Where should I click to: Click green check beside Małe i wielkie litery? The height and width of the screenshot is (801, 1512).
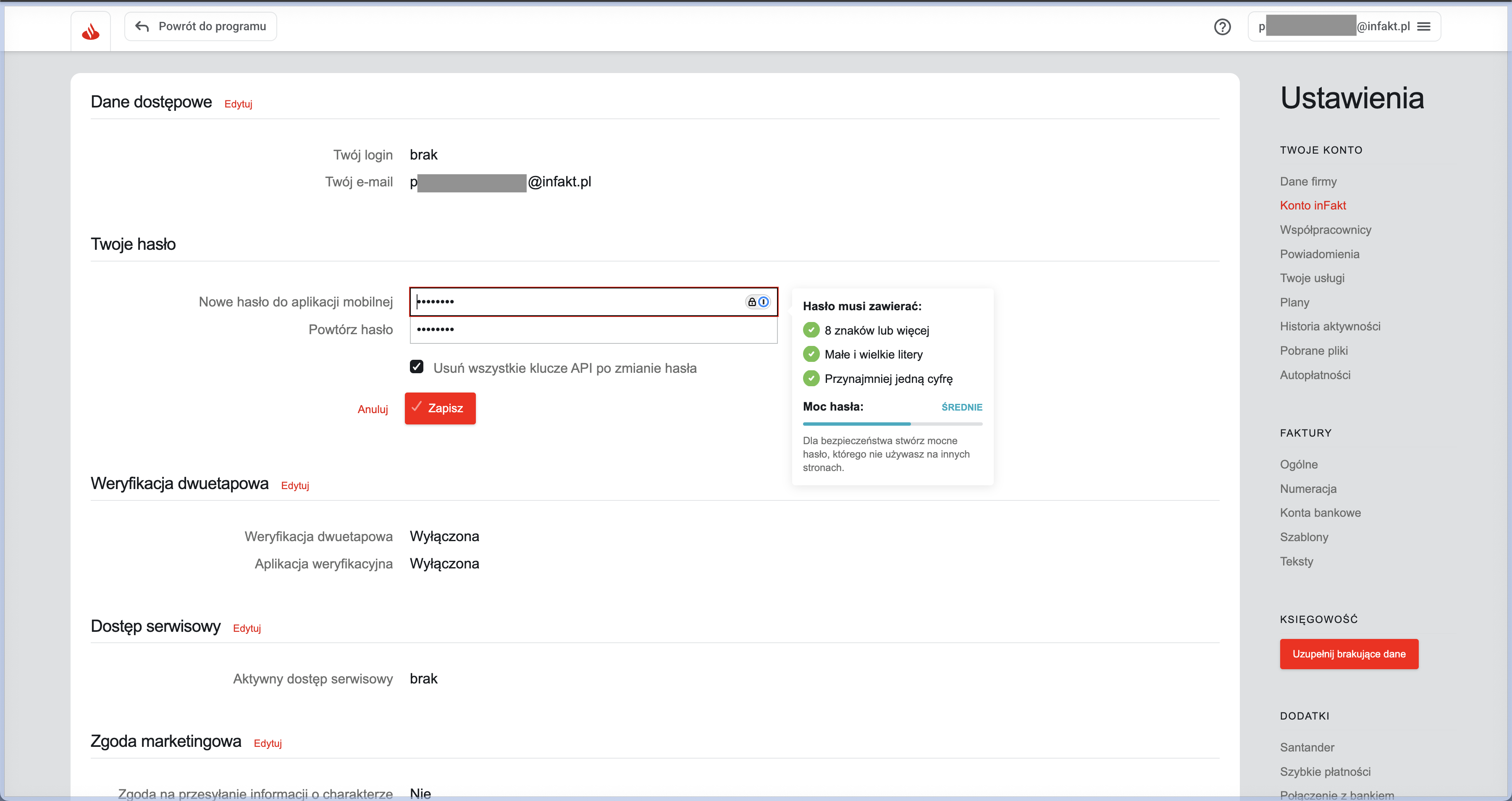[x=811, y=354]
